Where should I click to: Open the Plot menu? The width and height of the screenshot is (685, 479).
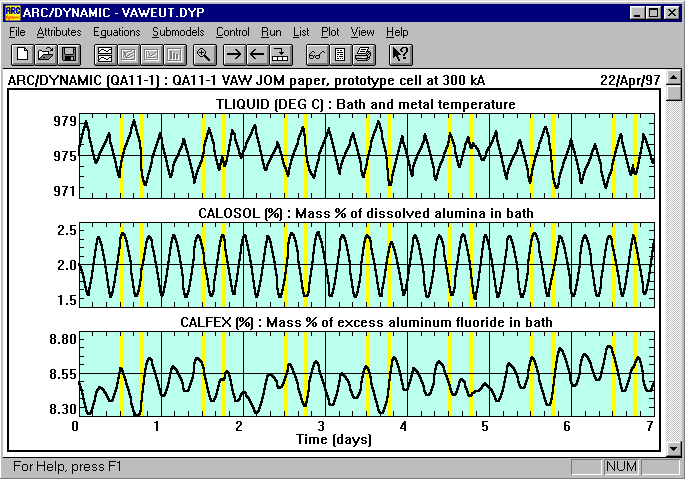pyautogui.click(x=330, y=32)
